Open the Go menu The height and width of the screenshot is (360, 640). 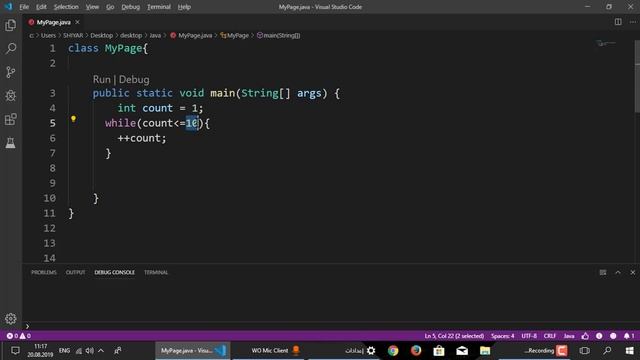pyautogui.click(x=110, y=7)
